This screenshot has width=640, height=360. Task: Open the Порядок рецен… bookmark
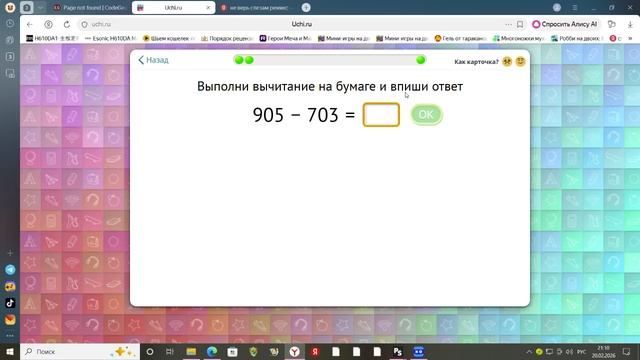(x=227, y=38)
